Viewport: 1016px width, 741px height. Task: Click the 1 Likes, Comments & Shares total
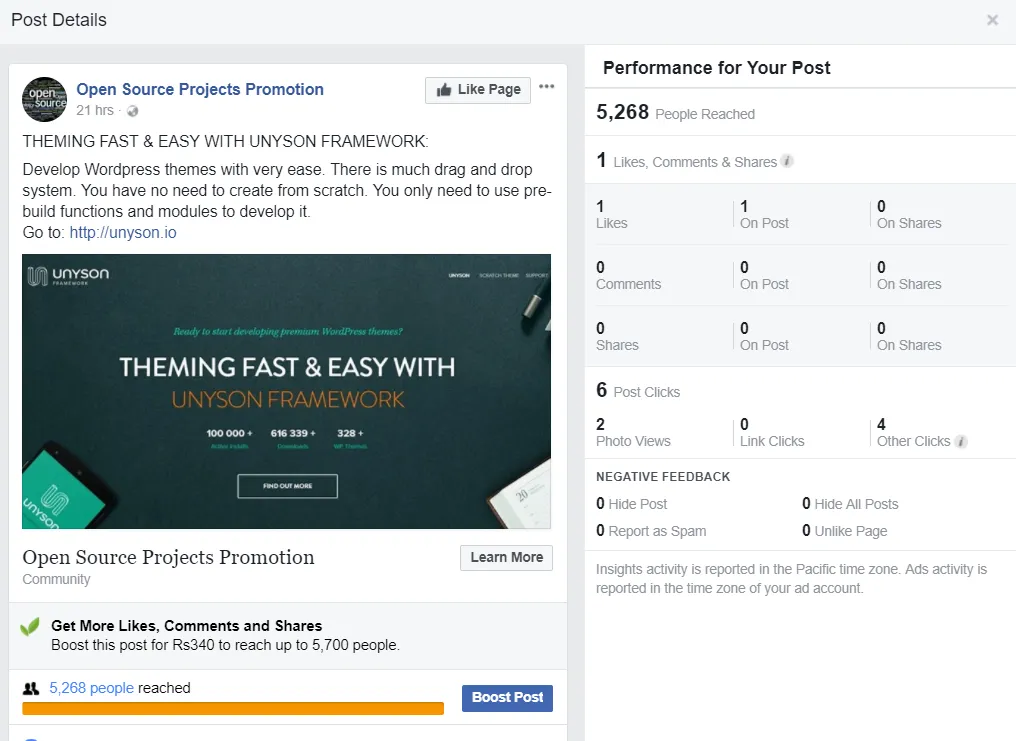click(687, 161)
